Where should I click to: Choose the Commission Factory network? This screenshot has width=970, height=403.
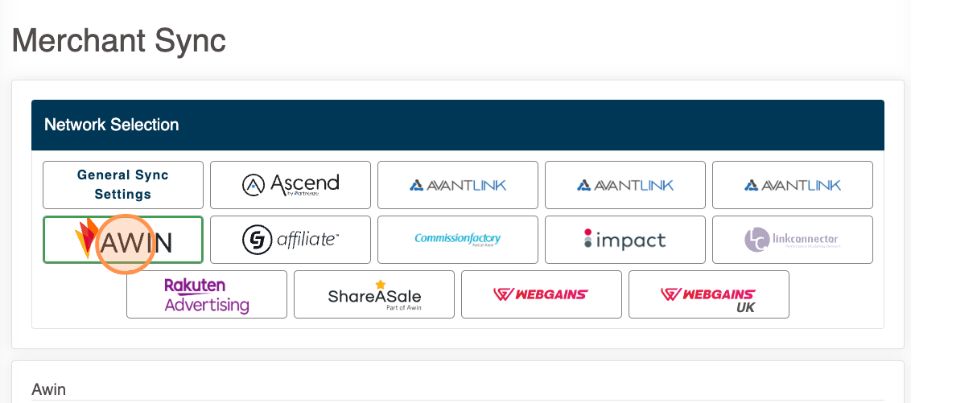[x=457, y=240]
